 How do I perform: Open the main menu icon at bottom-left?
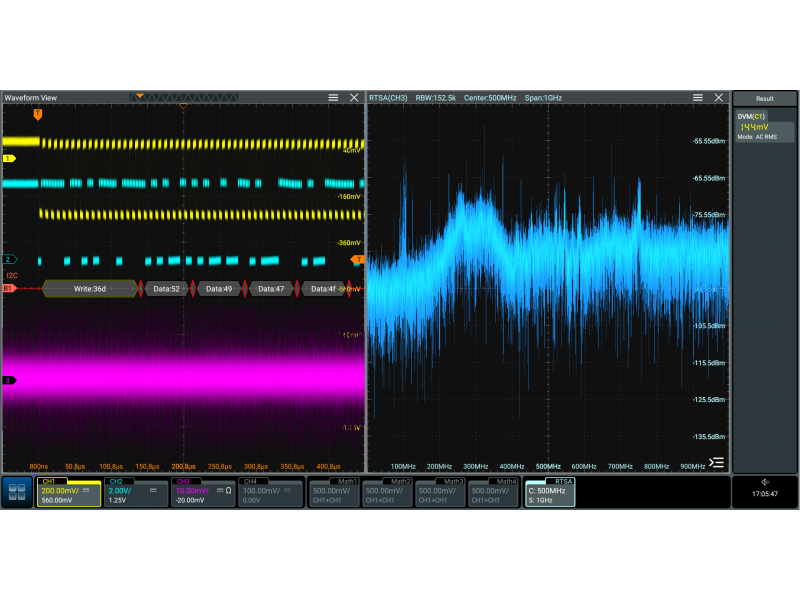pos(16,491)
